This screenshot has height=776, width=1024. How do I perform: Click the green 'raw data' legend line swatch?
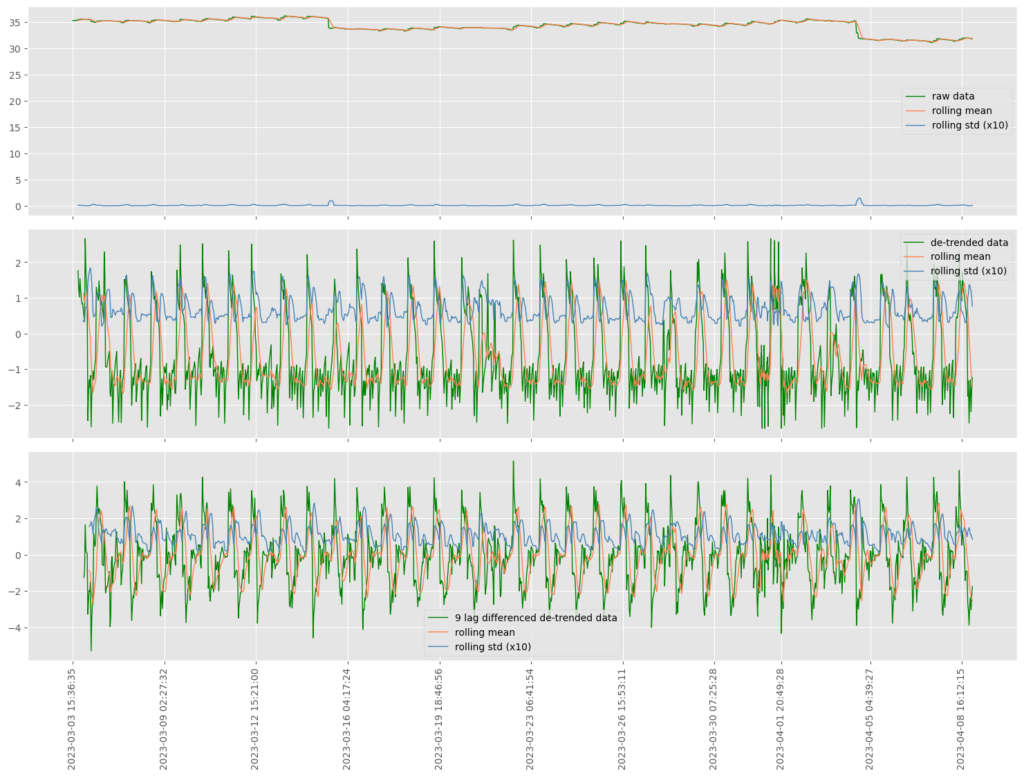pyautogui.click(x=914, y=96)
